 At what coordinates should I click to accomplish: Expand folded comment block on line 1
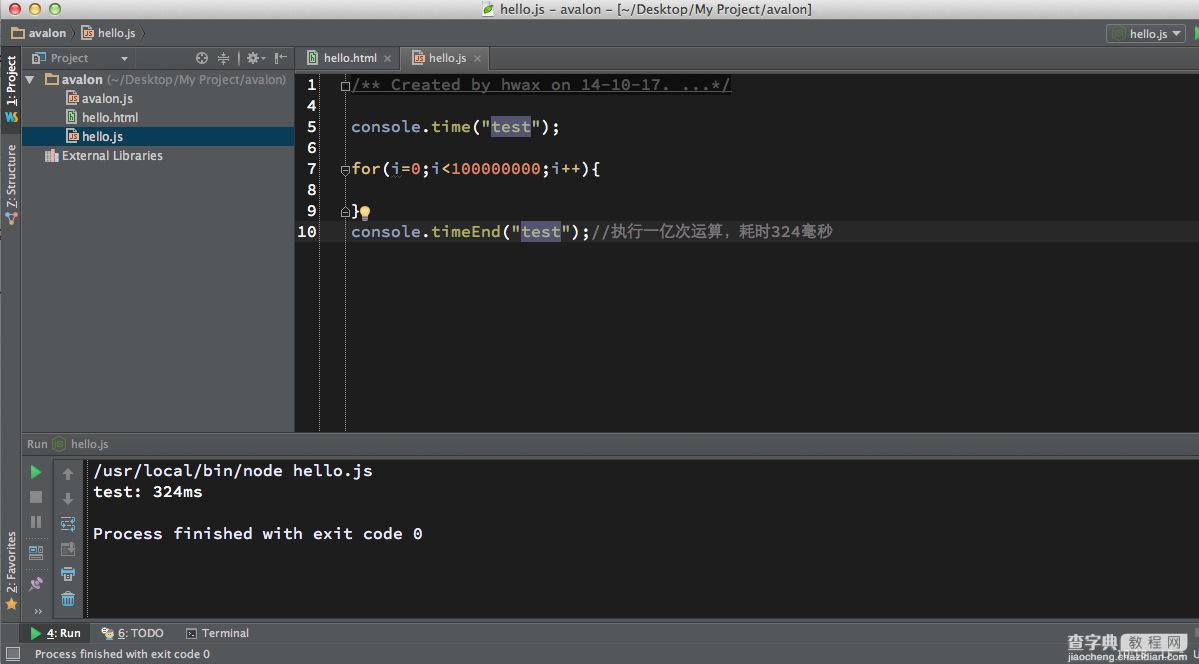click(x=346, y=86)
